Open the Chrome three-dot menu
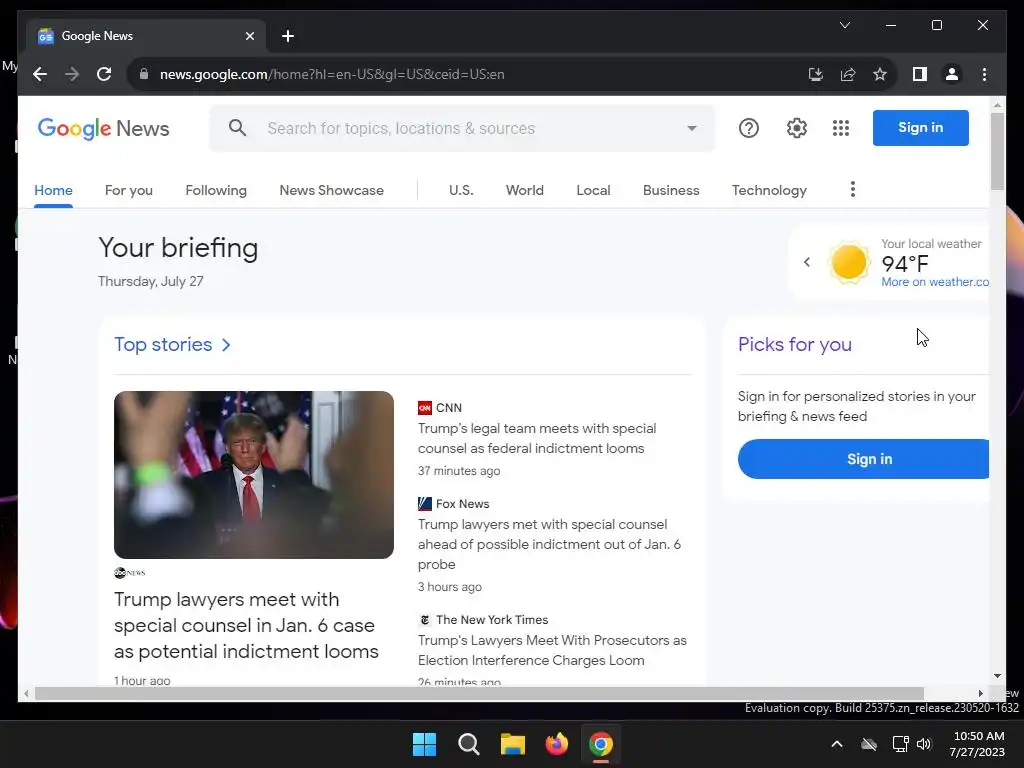The image size is (1024, 768). [984, 74]
